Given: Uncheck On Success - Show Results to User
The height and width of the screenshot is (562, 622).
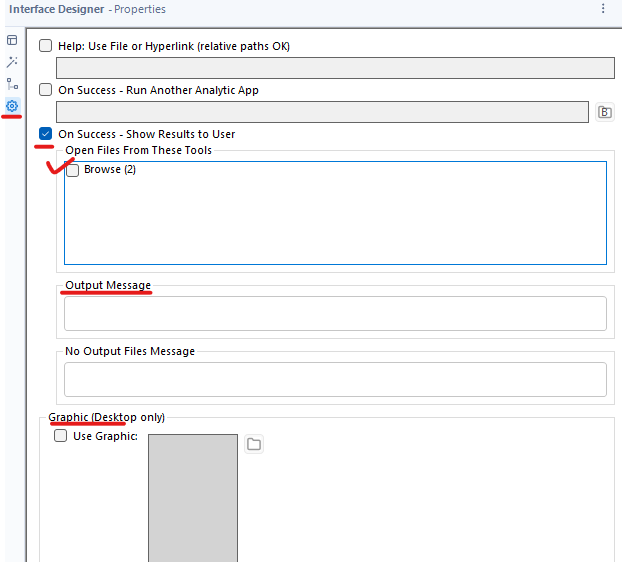Looking at the screenshot, I should point(46,134).
